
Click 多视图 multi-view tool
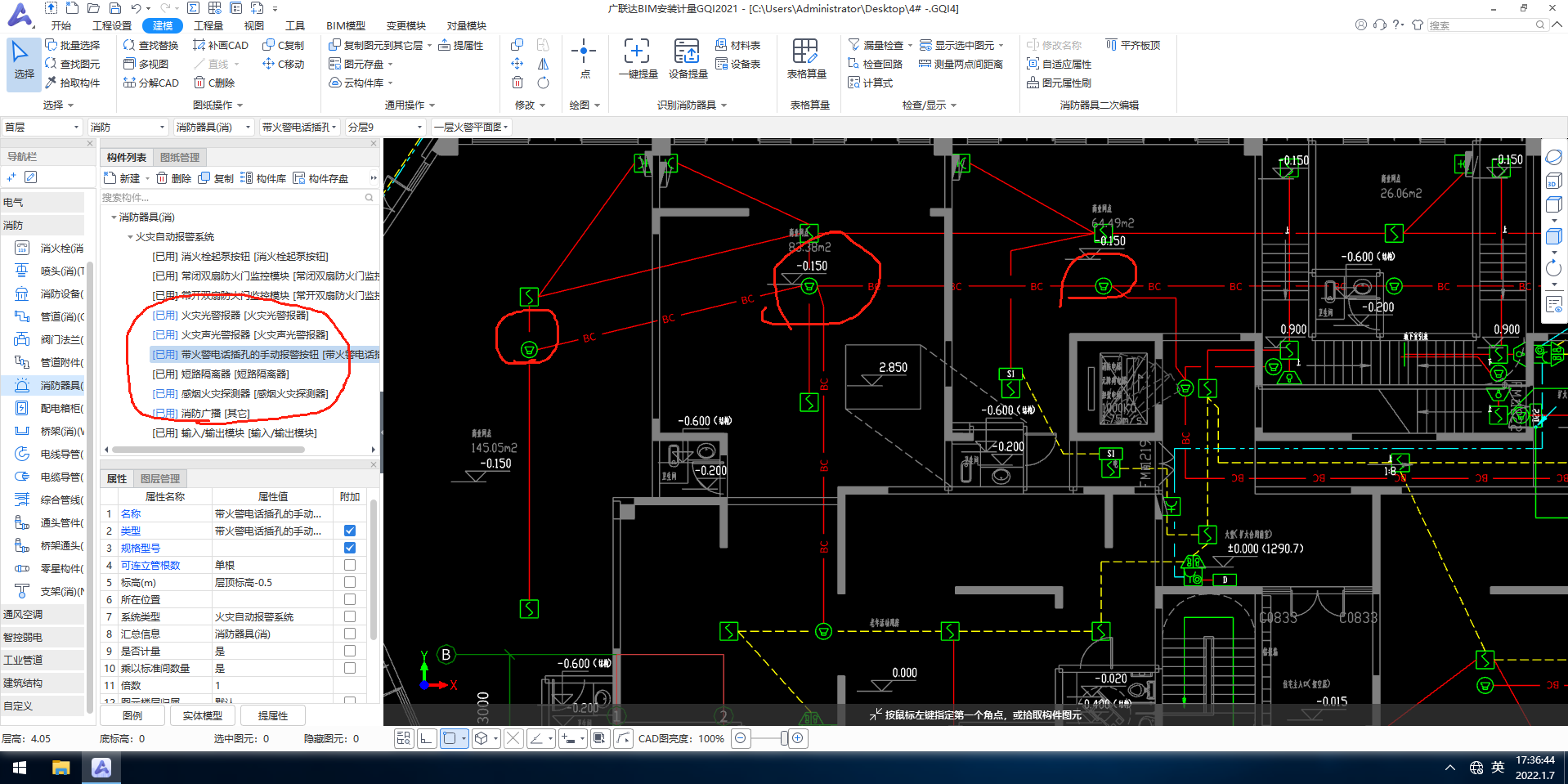point(146,64)
